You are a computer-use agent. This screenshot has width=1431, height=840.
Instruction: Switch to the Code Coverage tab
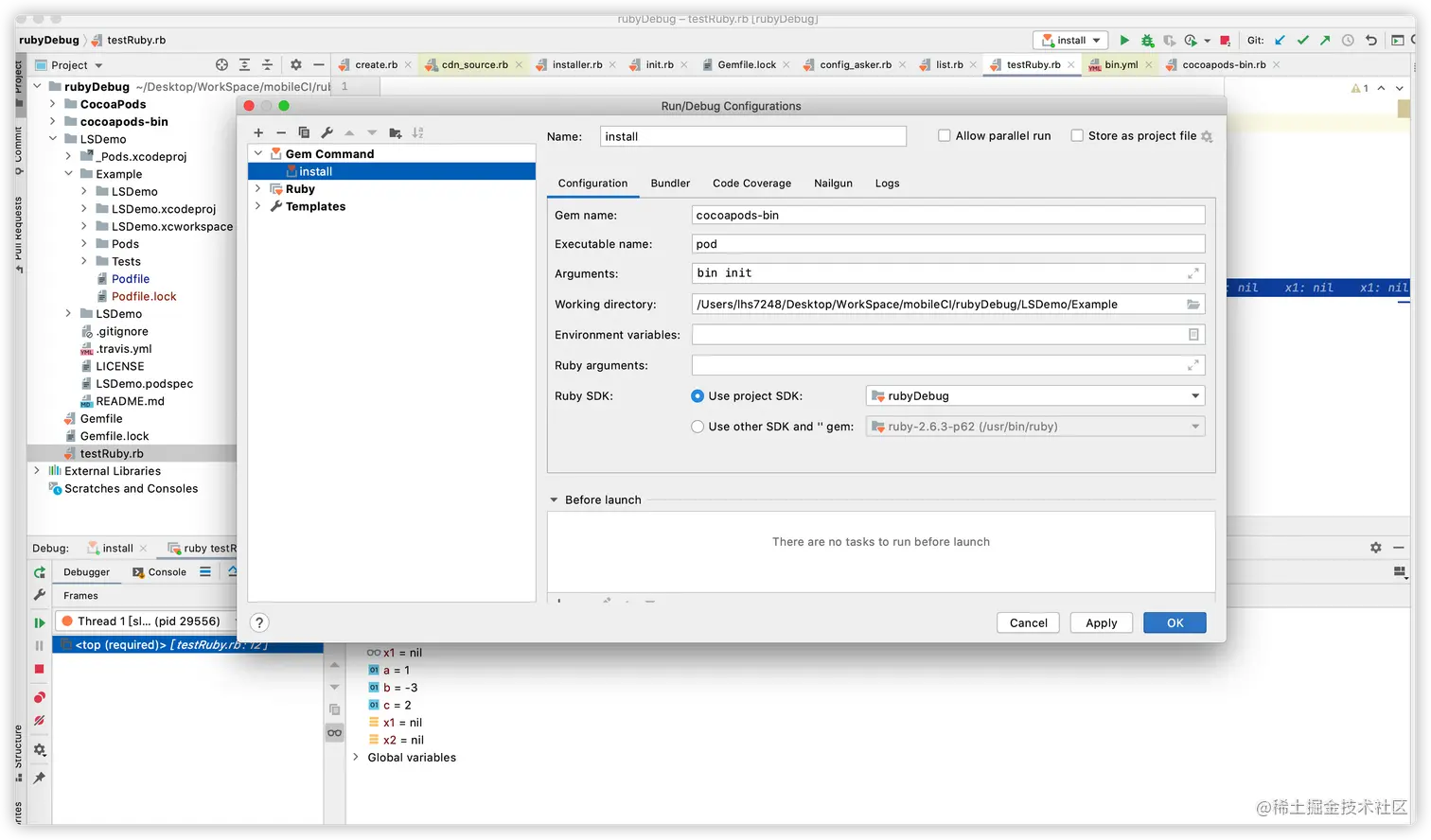coord(751,184)
